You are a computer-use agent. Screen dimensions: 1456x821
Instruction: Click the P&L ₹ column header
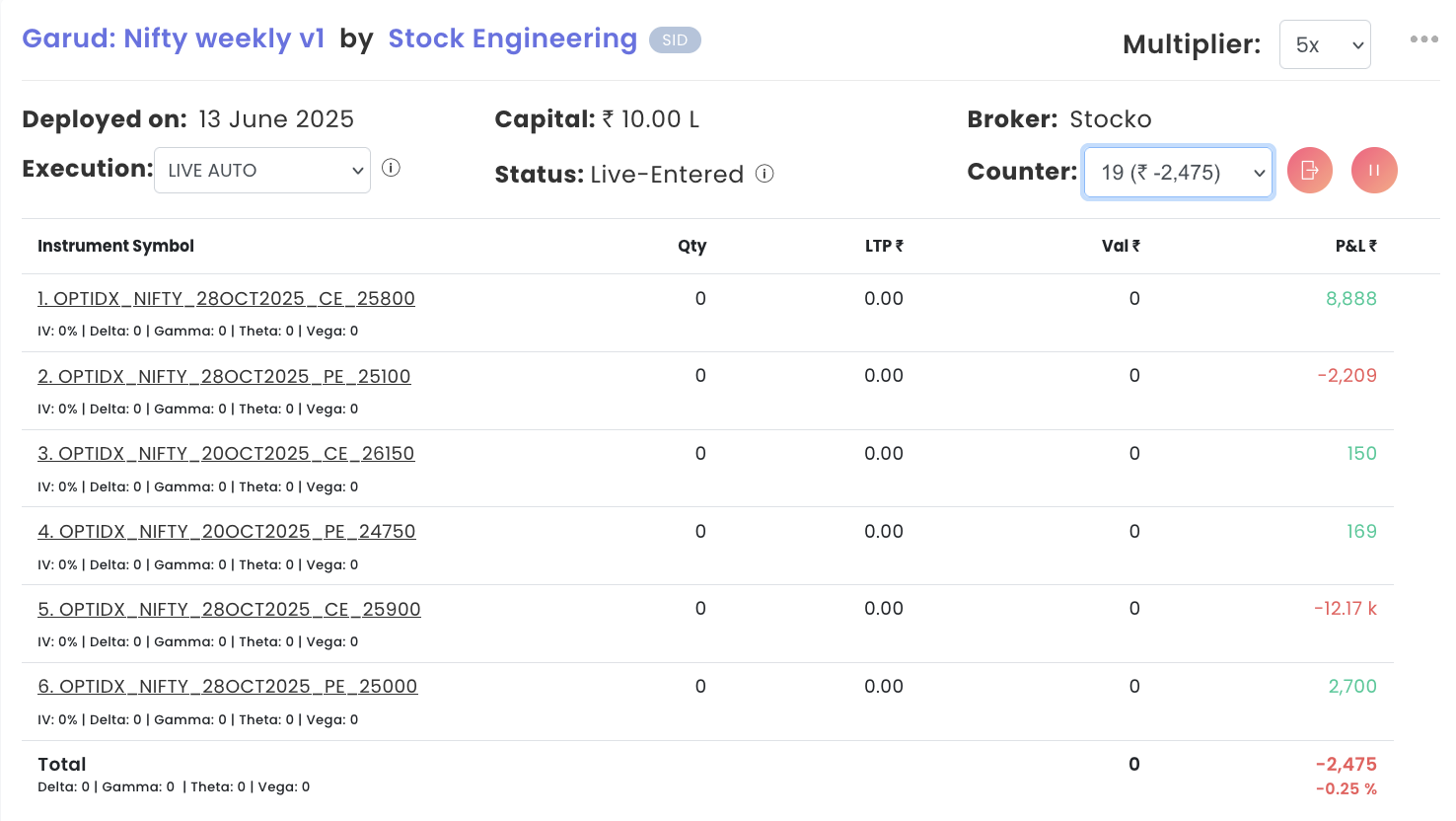point(1355,246)
